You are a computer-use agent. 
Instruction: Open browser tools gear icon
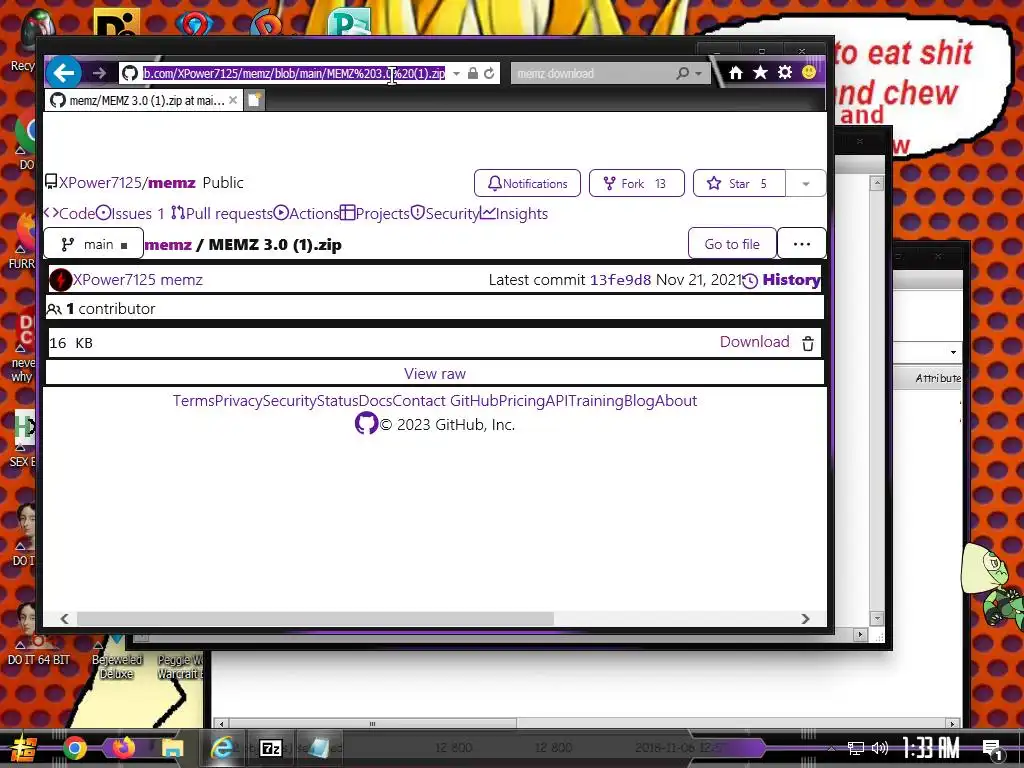click(x=785, y=72)
